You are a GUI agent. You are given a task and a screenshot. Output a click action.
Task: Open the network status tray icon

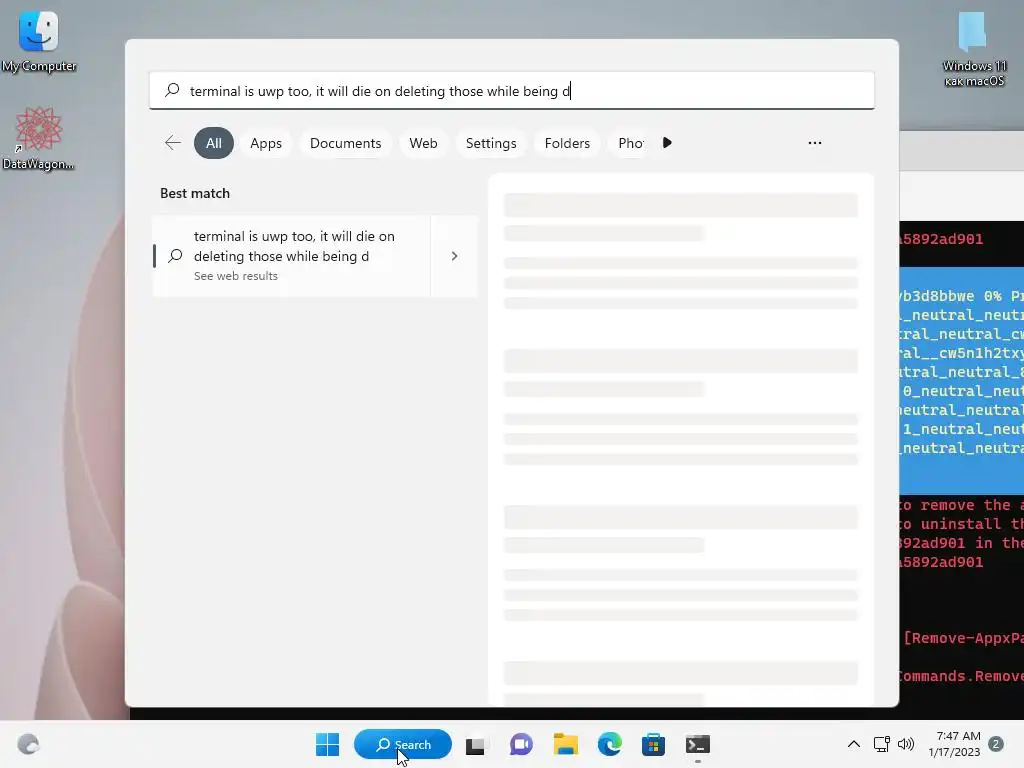point(882,744)
